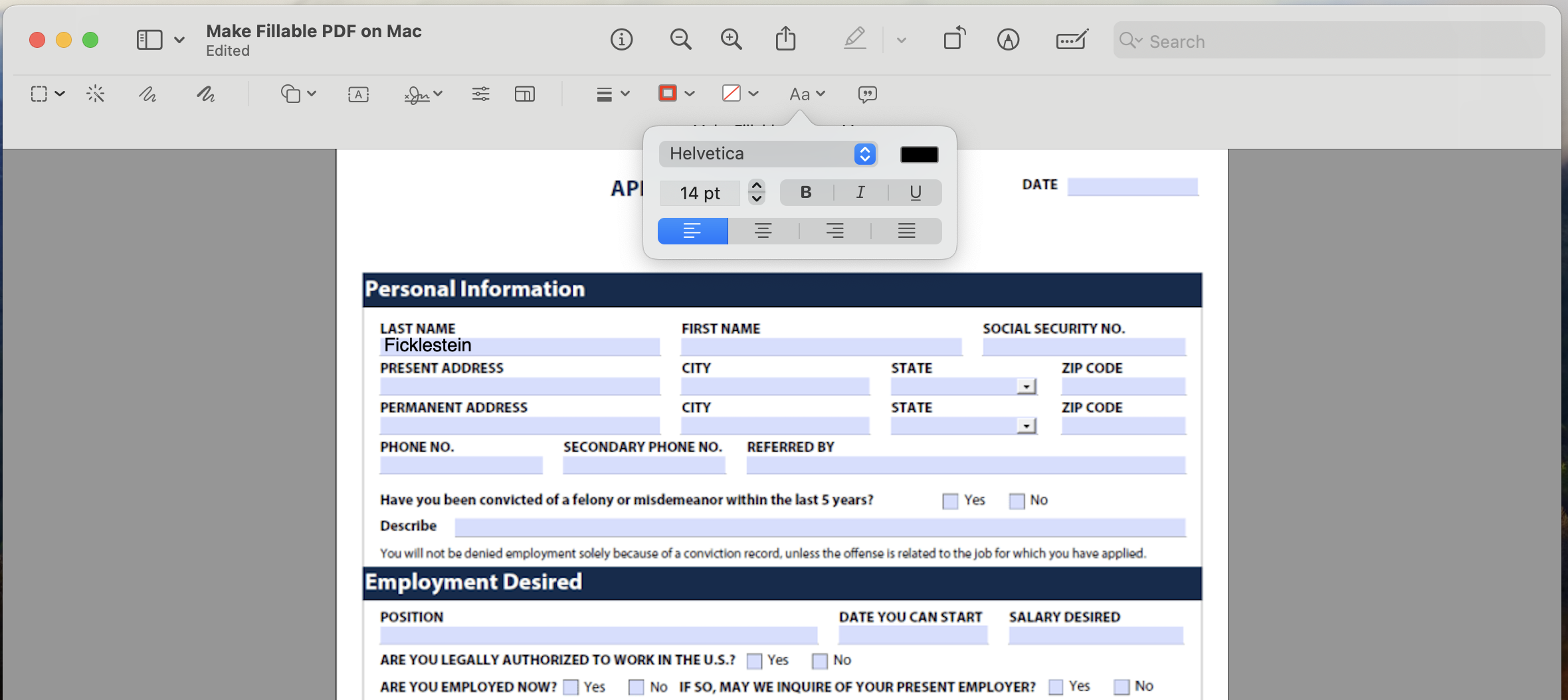Open the Sign tool
Screen dimensions: 1568x700
[419, 94]
